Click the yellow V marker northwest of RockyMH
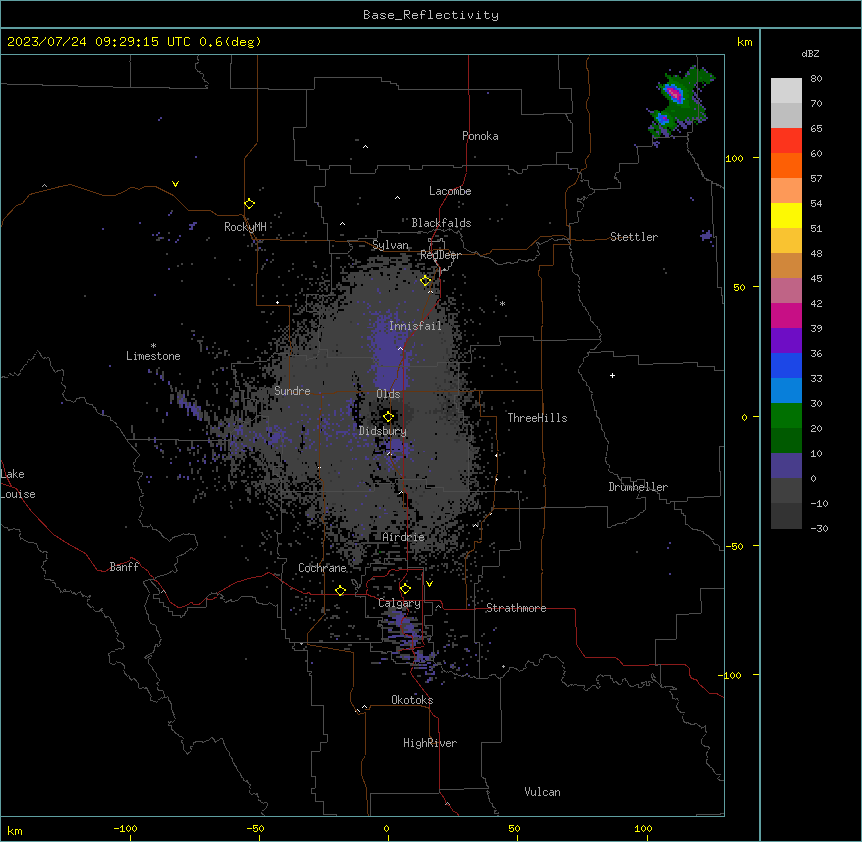This screenshot has width=862, height=842. click(175, 184)
